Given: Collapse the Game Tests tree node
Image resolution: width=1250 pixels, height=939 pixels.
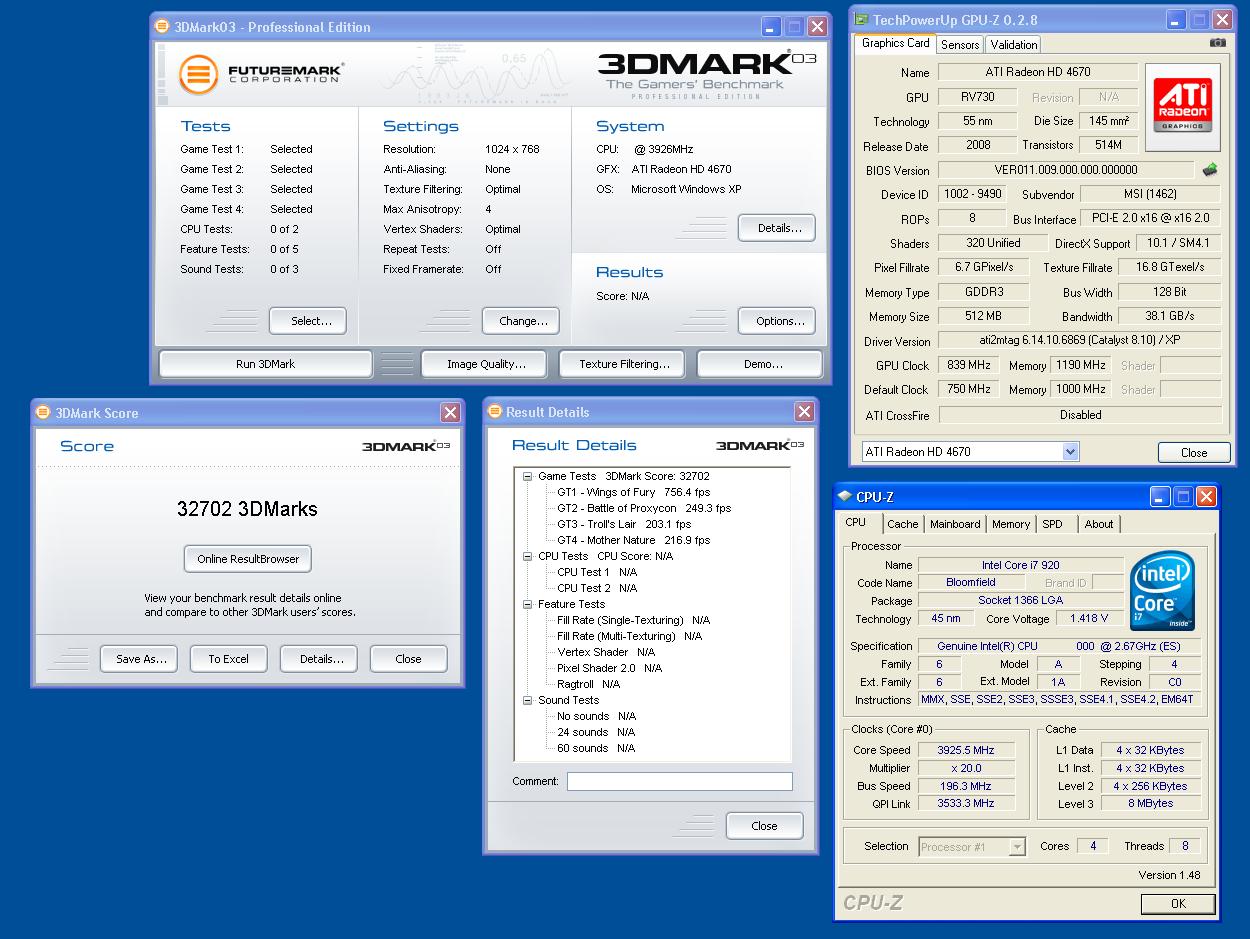Looking at the screenshot, I should coord(527,476).
